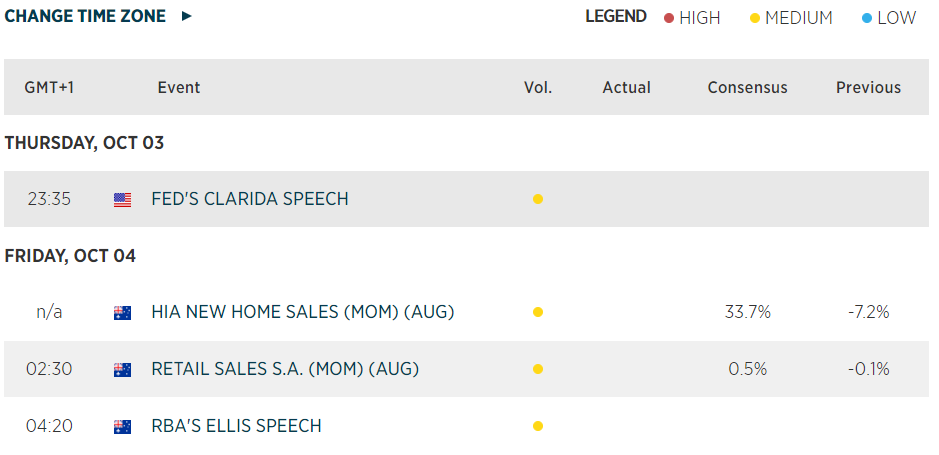Expand the Change Time Zone arrow
The width and height of the screenshot is (939, 455).
tap(186, 17)
